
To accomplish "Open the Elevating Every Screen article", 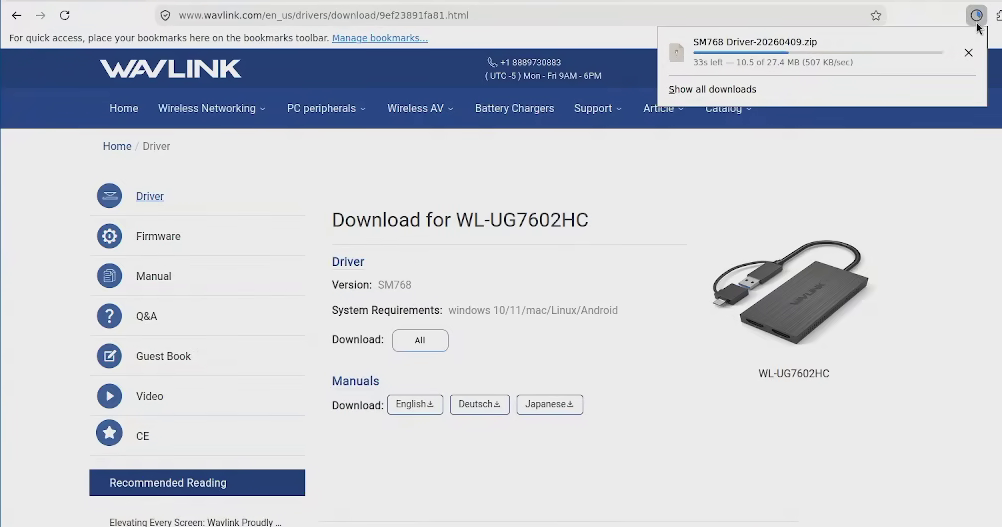I will click(195, 522).
